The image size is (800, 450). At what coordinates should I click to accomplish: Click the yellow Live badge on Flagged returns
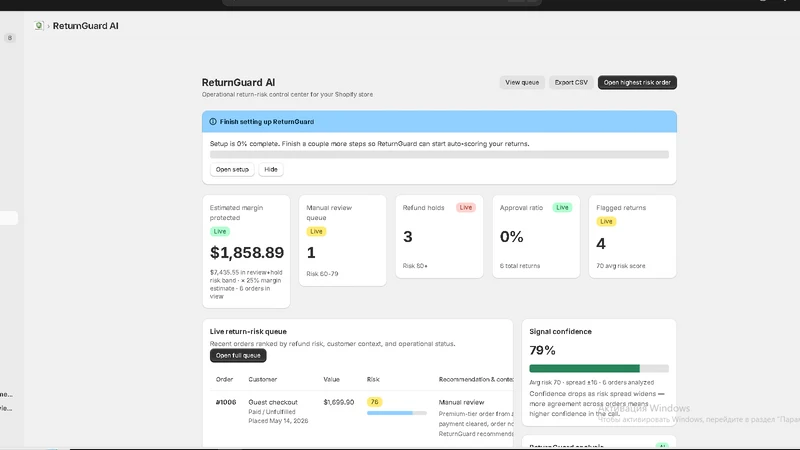point(606,221)
